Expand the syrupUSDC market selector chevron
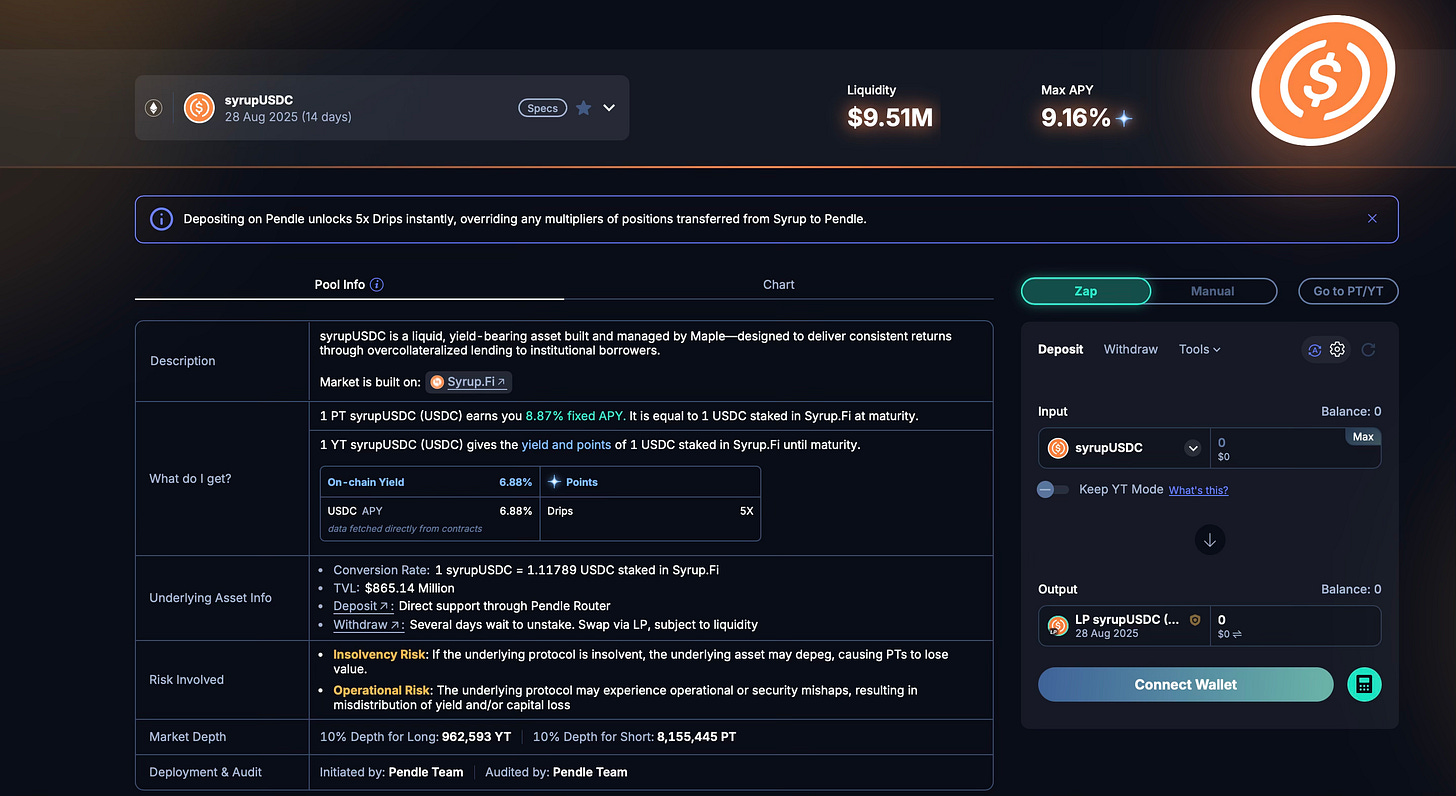 (609, 108)
